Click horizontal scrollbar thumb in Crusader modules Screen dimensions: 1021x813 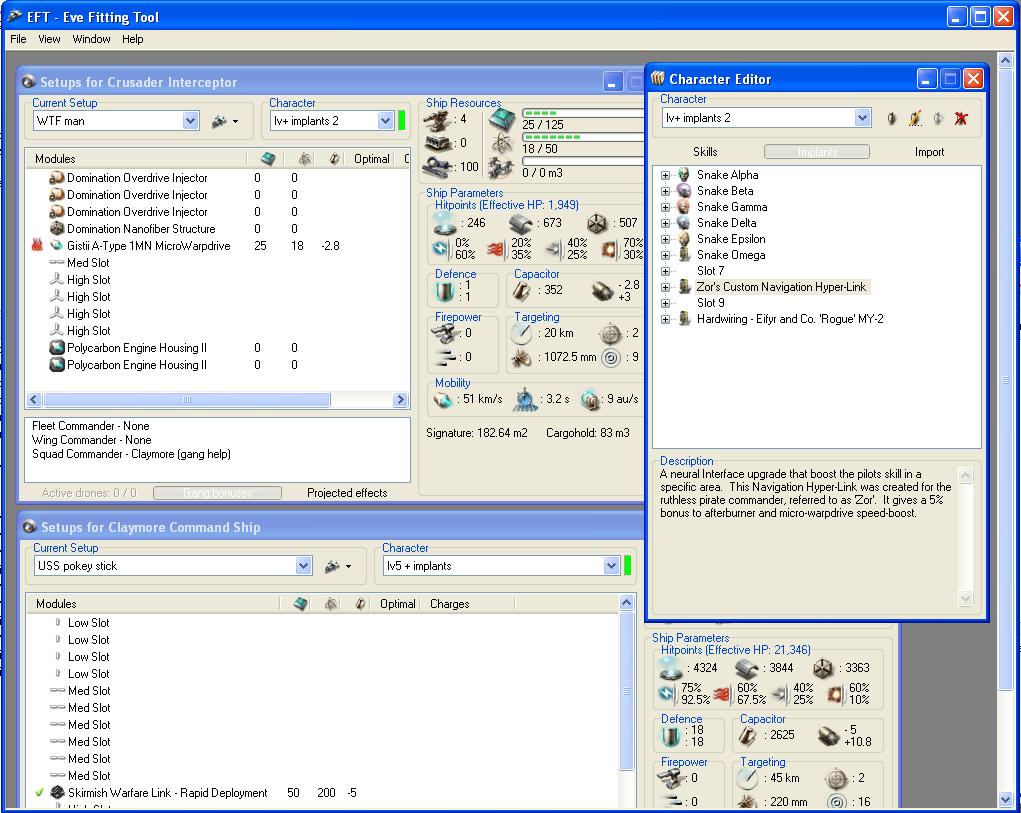click(187, 400)
